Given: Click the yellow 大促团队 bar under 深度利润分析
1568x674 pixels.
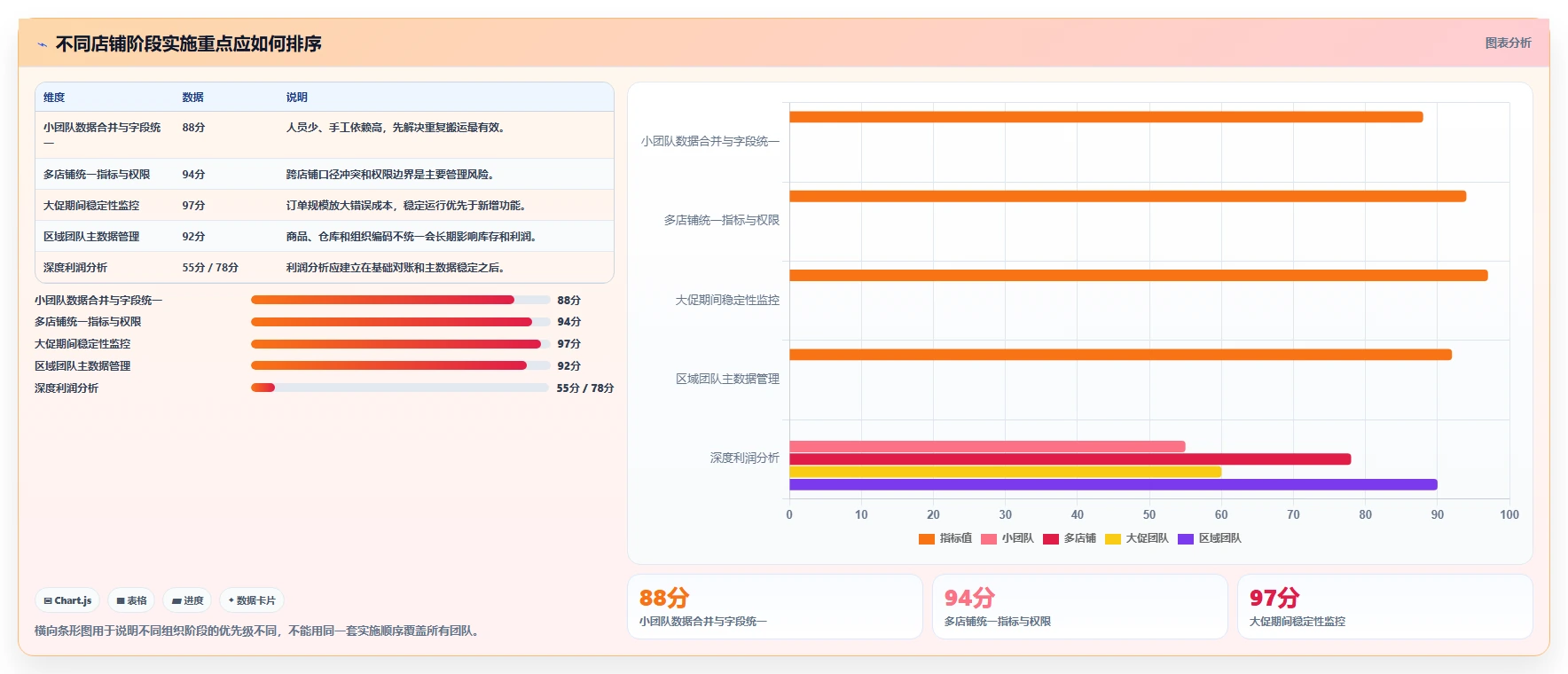Looking at the screenshot, I should point(1006,472).
